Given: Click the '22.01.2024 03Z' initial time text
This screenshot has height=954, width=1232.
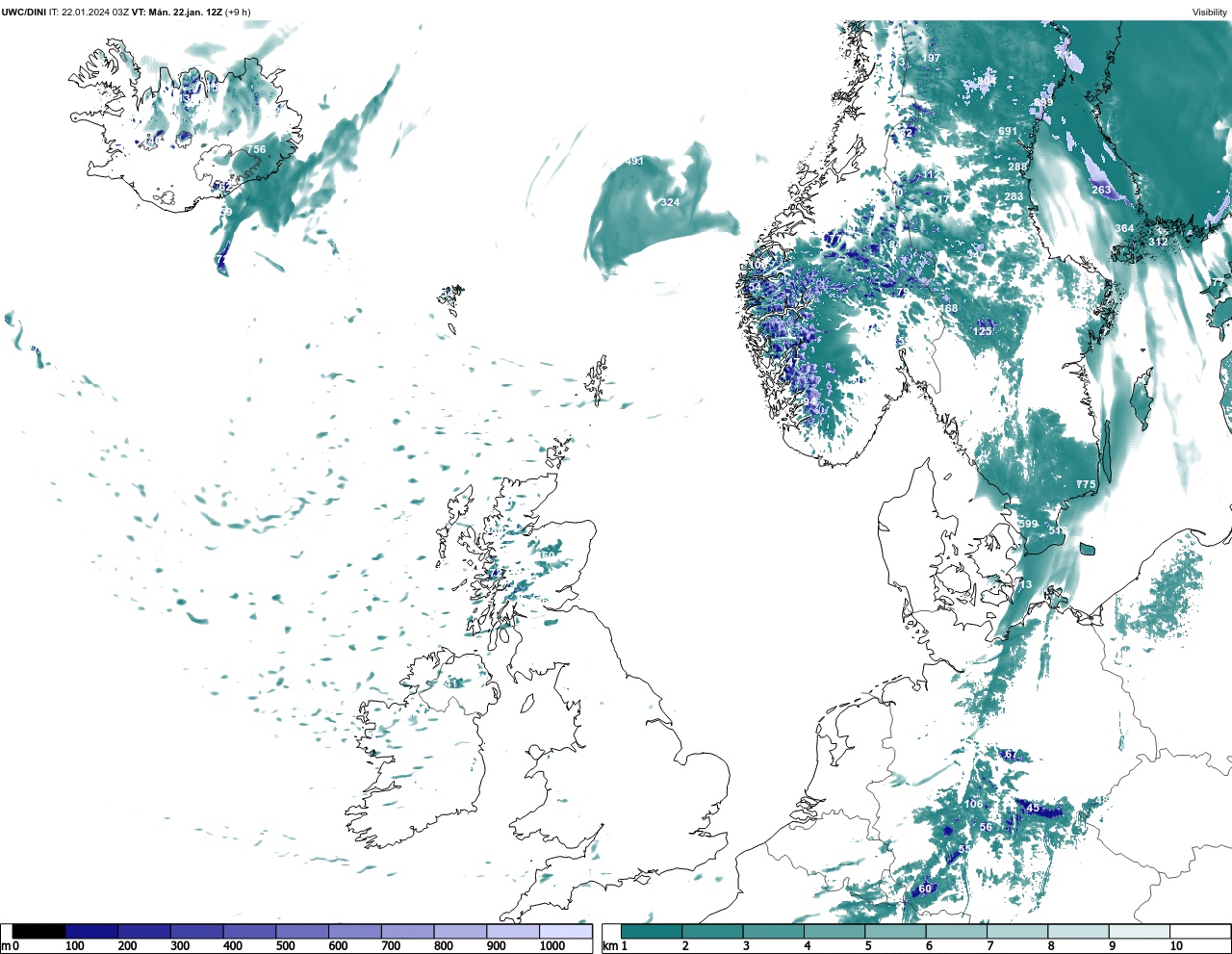Looking at the screenshot, I should (94, 12).
